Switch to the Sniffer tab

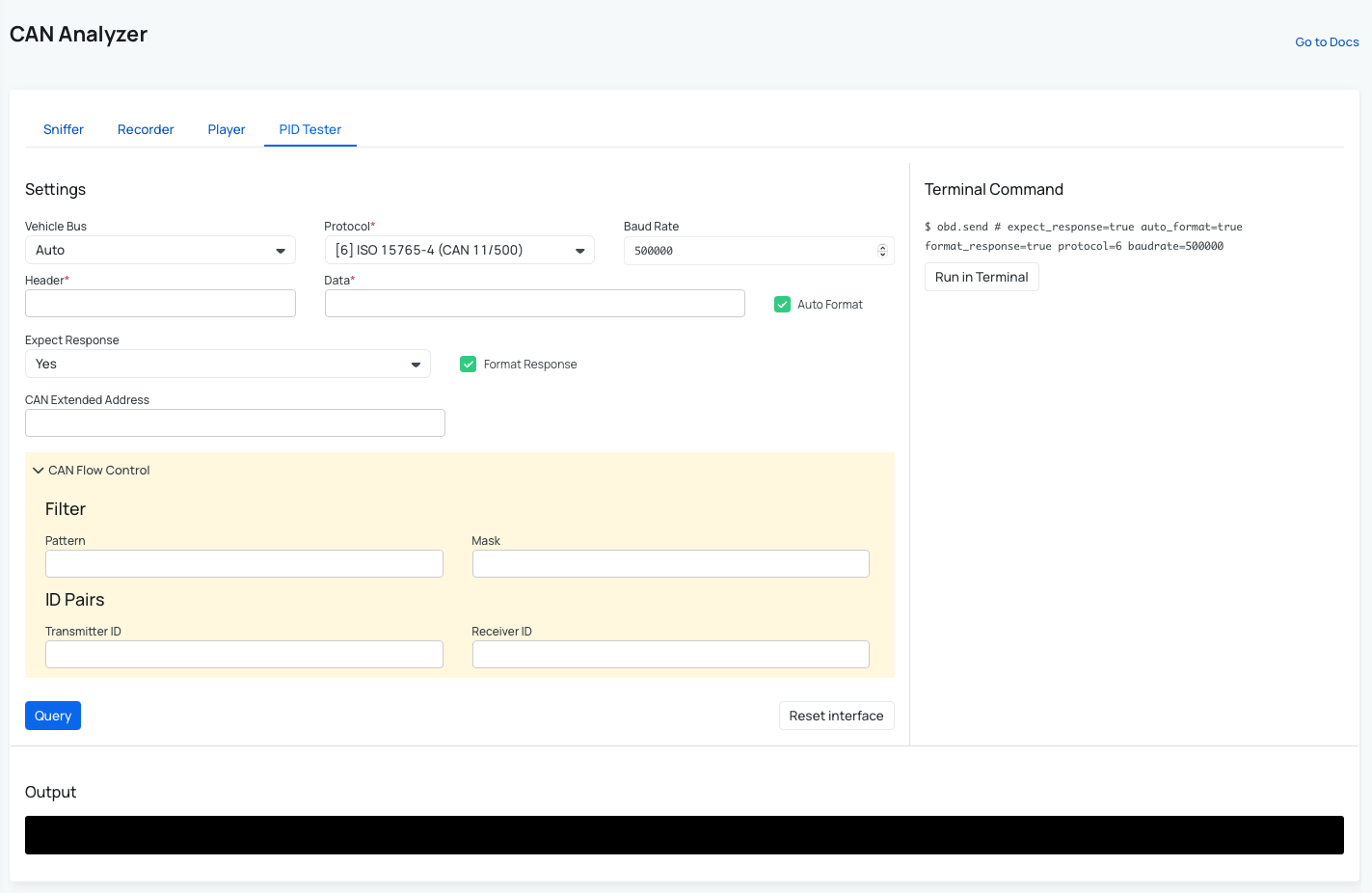pyautogui.click(x=64, y=129)
